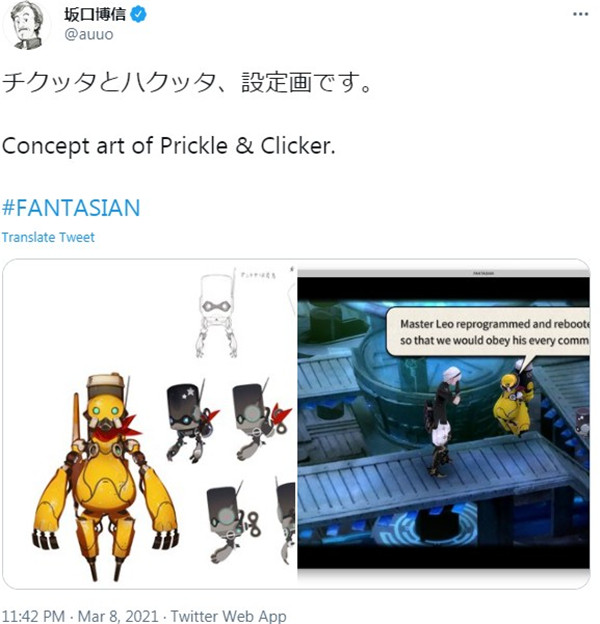Screen dimensions: 600x624
Task: Click the yellow Prickle robot illustration
Action: click(106, 477)
